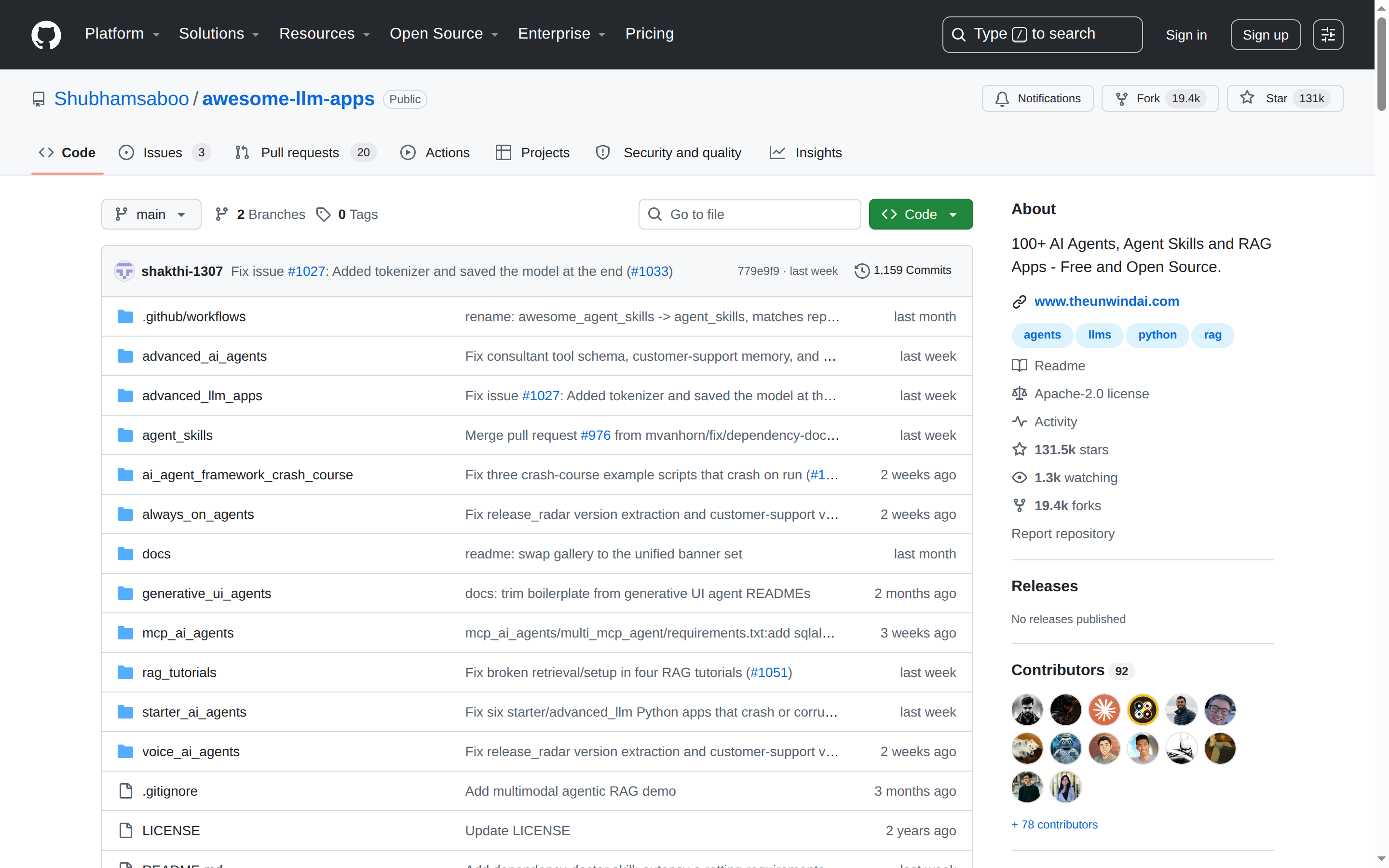The width and height of the screenshot is (1389, 868).
Task: Click the first contributor avatar
Action: point(1027,709)
